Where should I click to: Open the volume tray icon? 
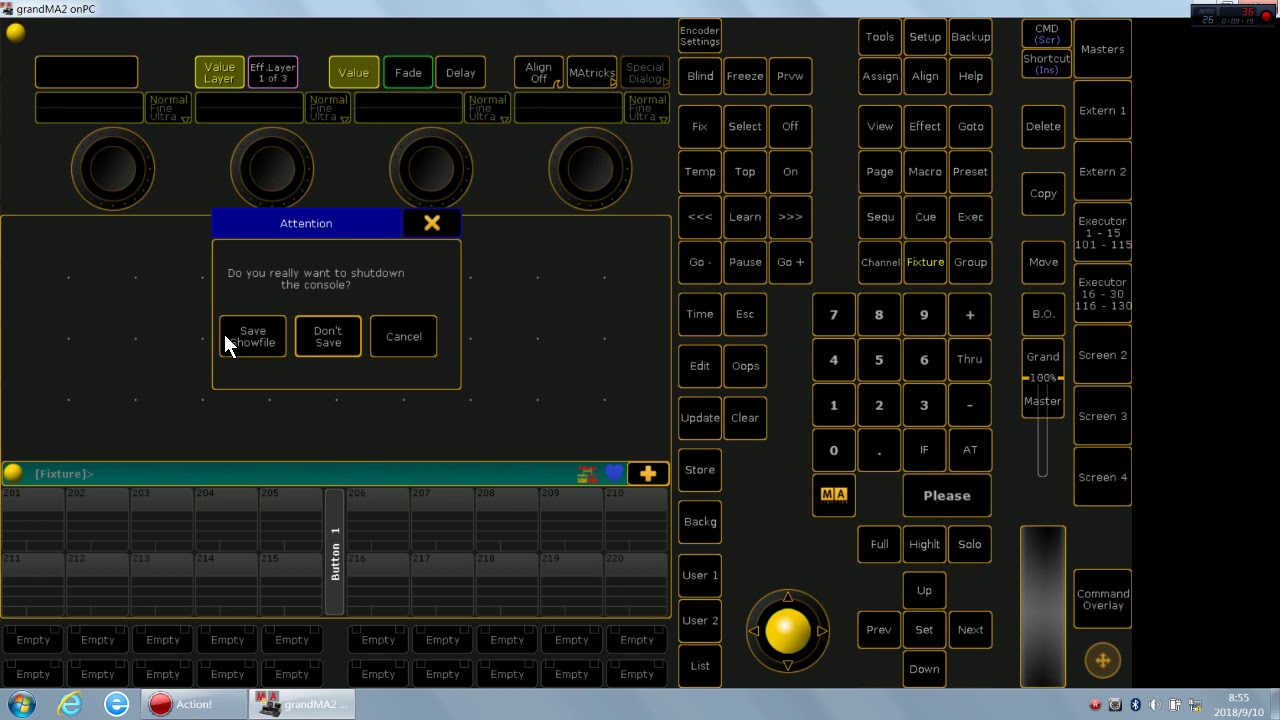coord(1155,705)
